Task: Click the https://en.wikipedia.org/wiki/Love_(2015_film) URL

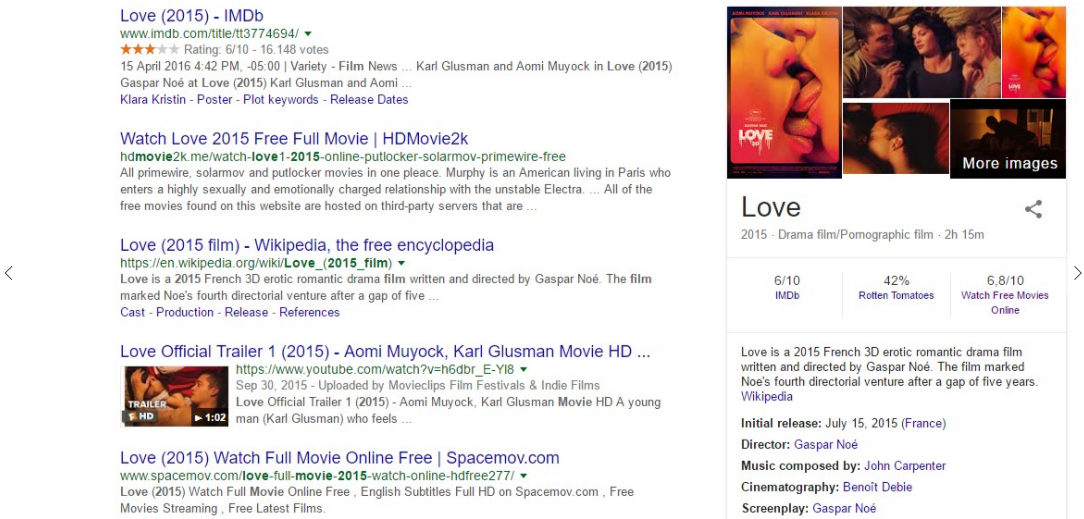Action: pos(256,263)
